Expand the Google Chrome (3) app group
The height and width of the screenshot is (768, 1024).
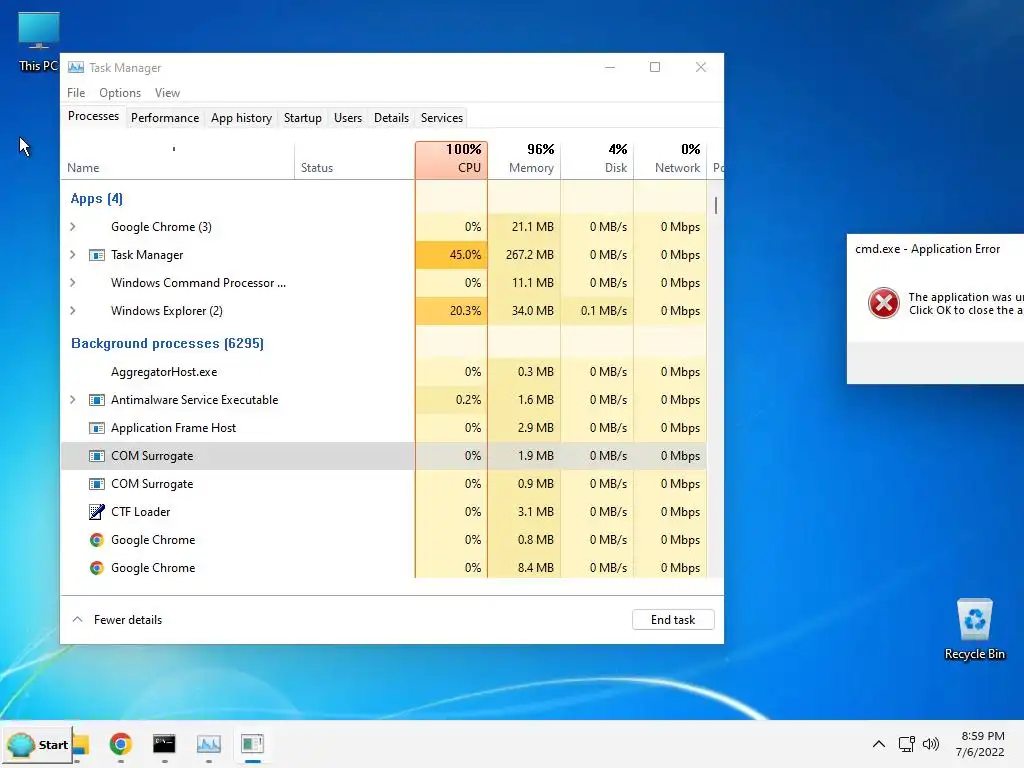[72, 227]
